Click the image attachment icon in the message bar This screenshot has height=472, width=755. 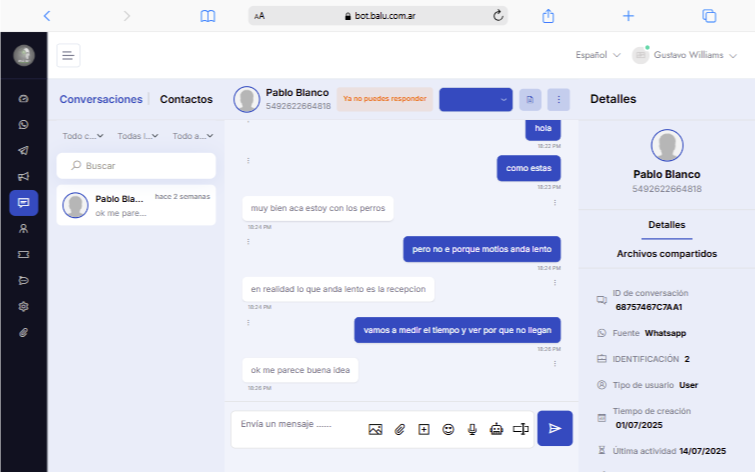coord(375,429)
